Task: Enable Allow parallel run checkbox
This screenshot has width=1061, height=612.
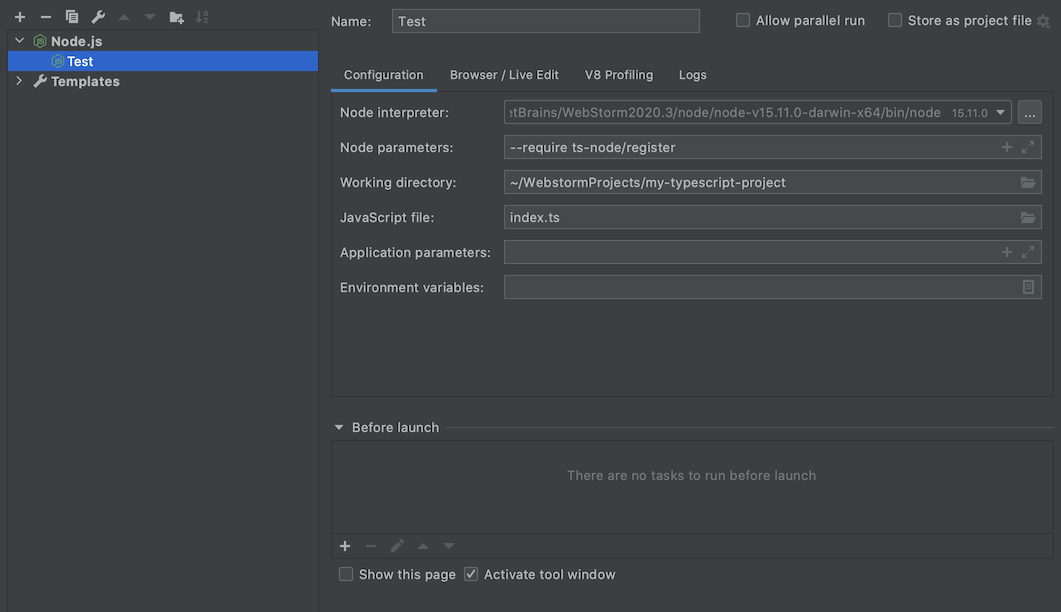Action: pyautogui.click(x=743, y=20)
